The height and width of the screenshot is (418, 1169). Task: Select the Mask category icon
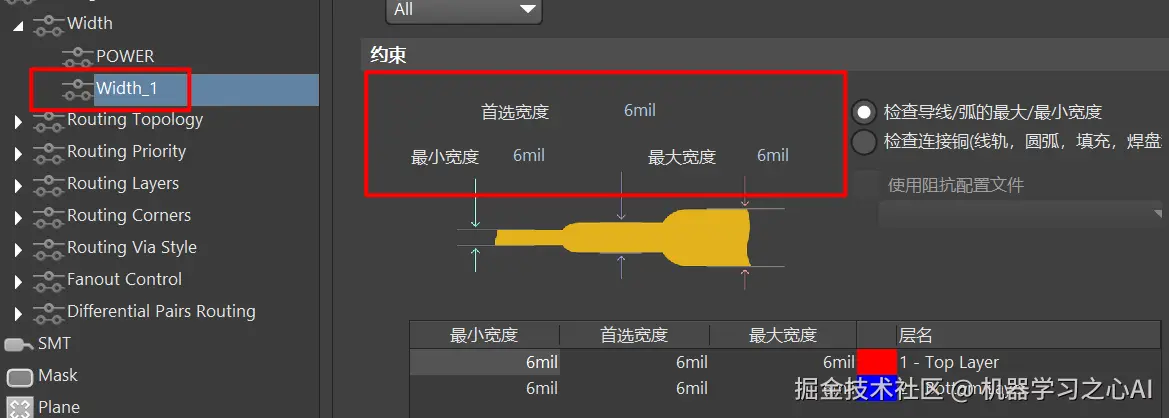click(19, 376)
